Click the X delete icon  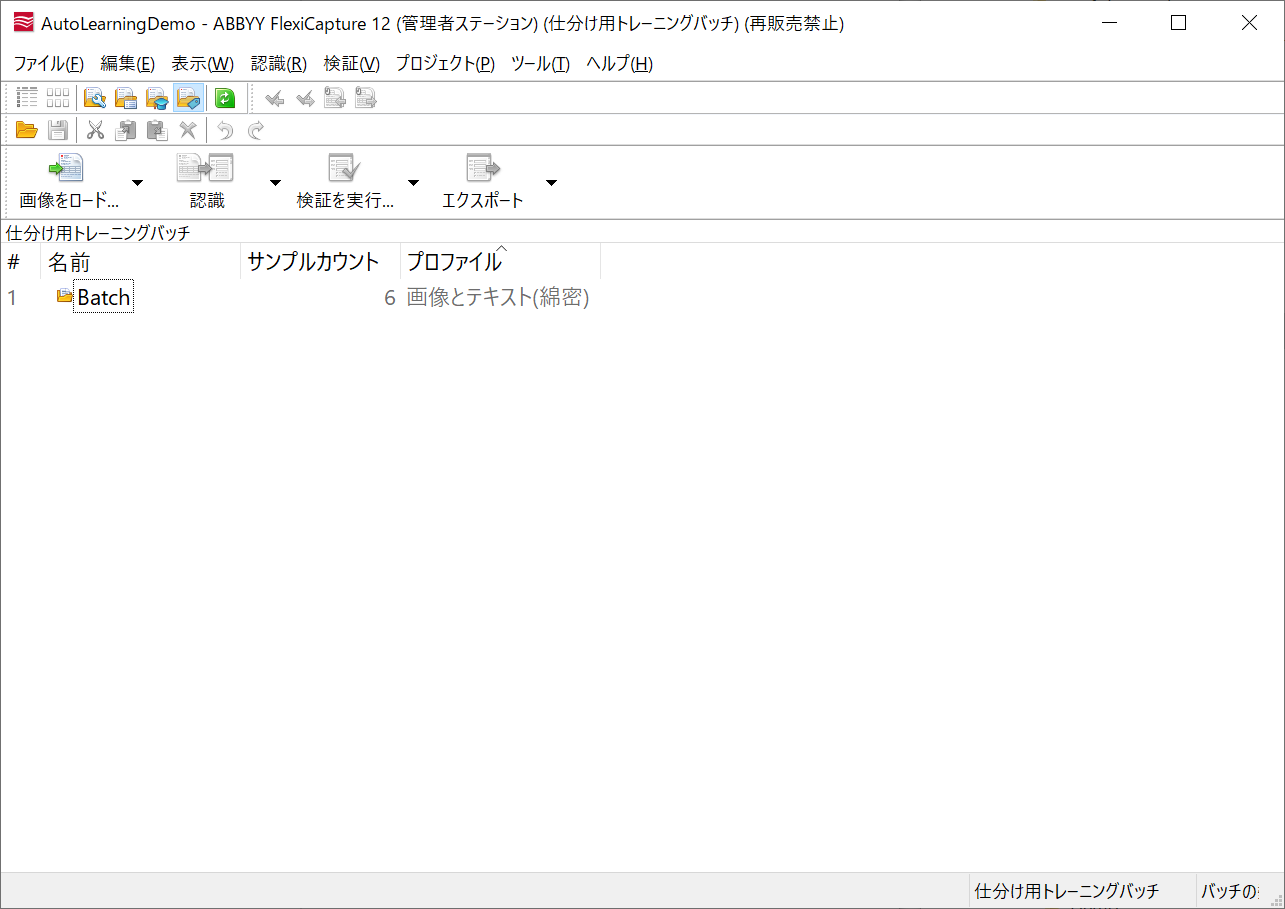point(187,130)
